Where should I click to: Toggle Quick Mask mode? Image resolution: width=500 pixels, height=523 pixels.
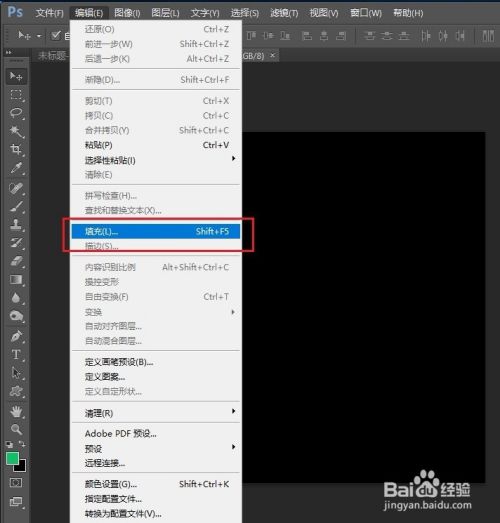click(x=16, y=482)
